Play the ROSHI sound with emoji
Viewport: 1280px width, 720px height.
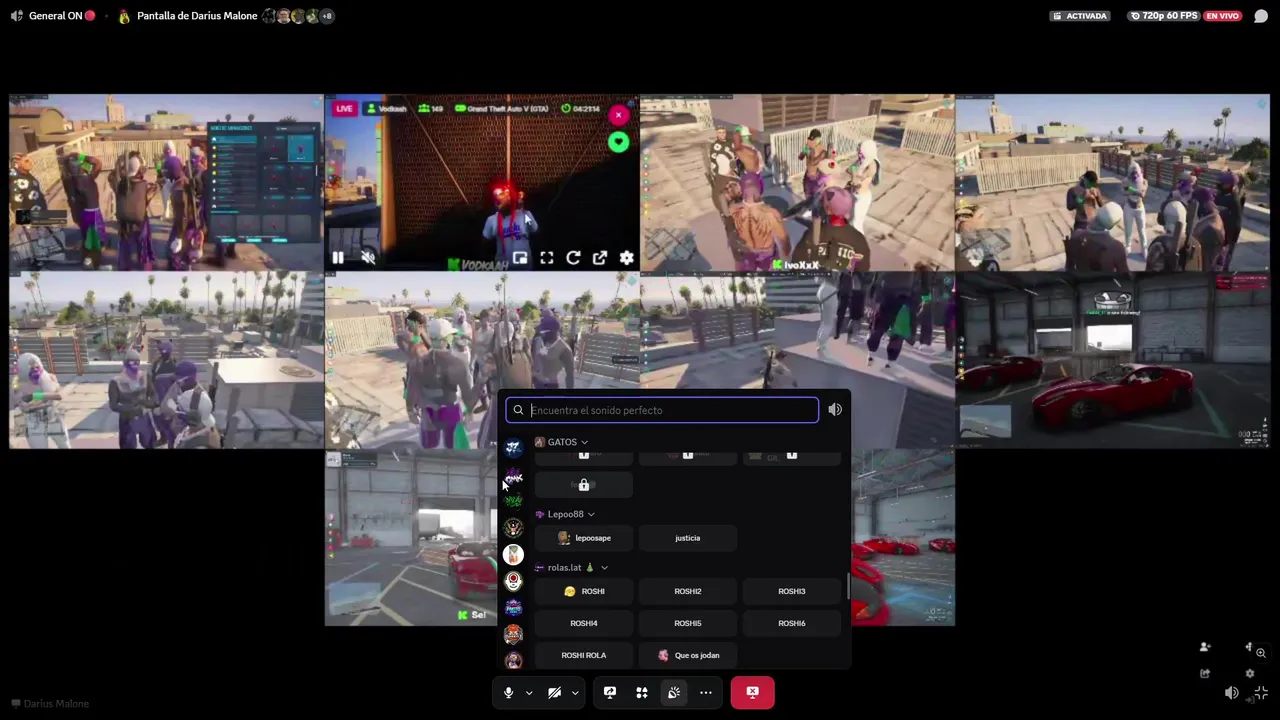[x=584, y=591]
